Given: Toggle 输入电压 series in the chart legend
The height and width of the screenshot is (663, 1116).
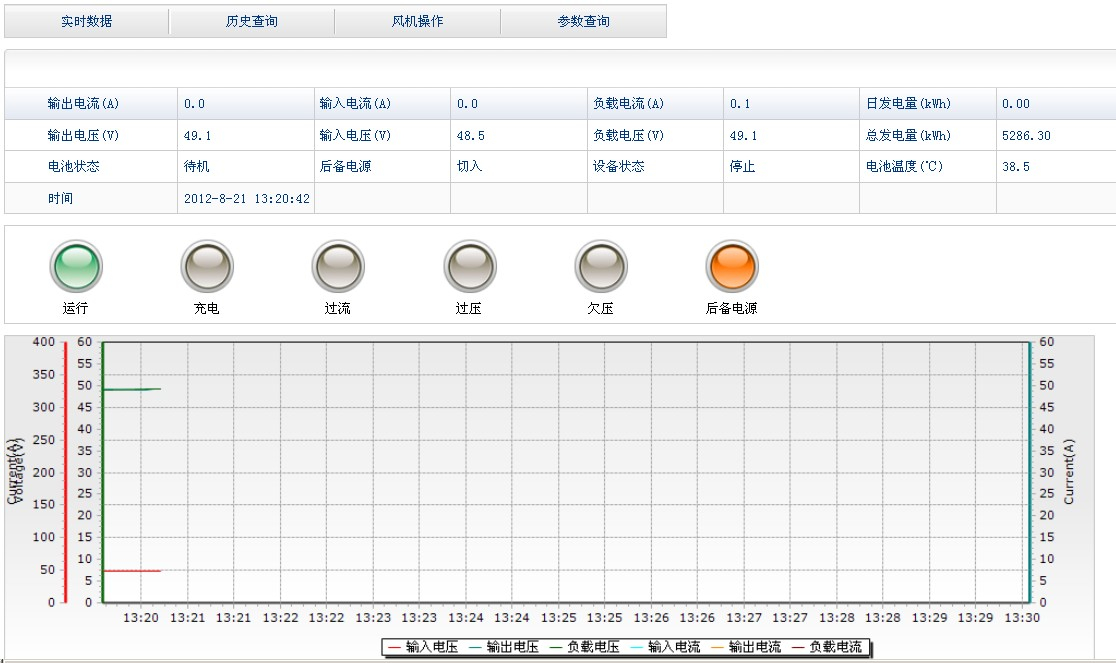Looking at the screenshot, I should tap(423, 648).
